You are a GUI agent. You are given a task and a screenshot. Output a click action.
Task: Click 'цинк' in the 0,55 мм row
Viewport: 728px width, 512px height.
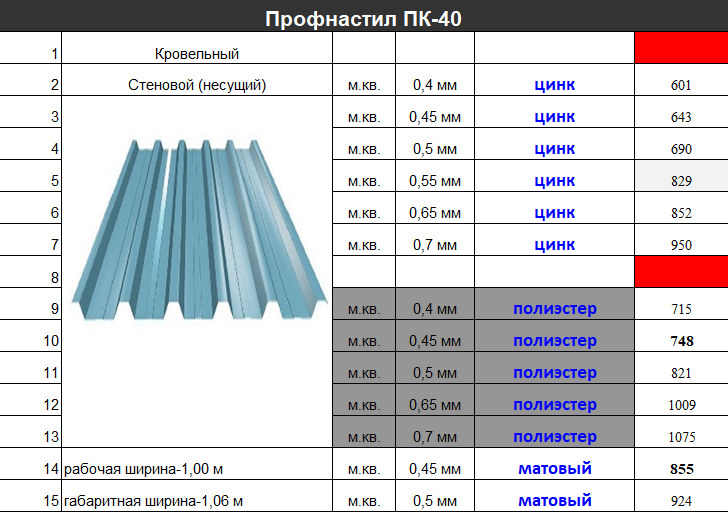point(555,181)
